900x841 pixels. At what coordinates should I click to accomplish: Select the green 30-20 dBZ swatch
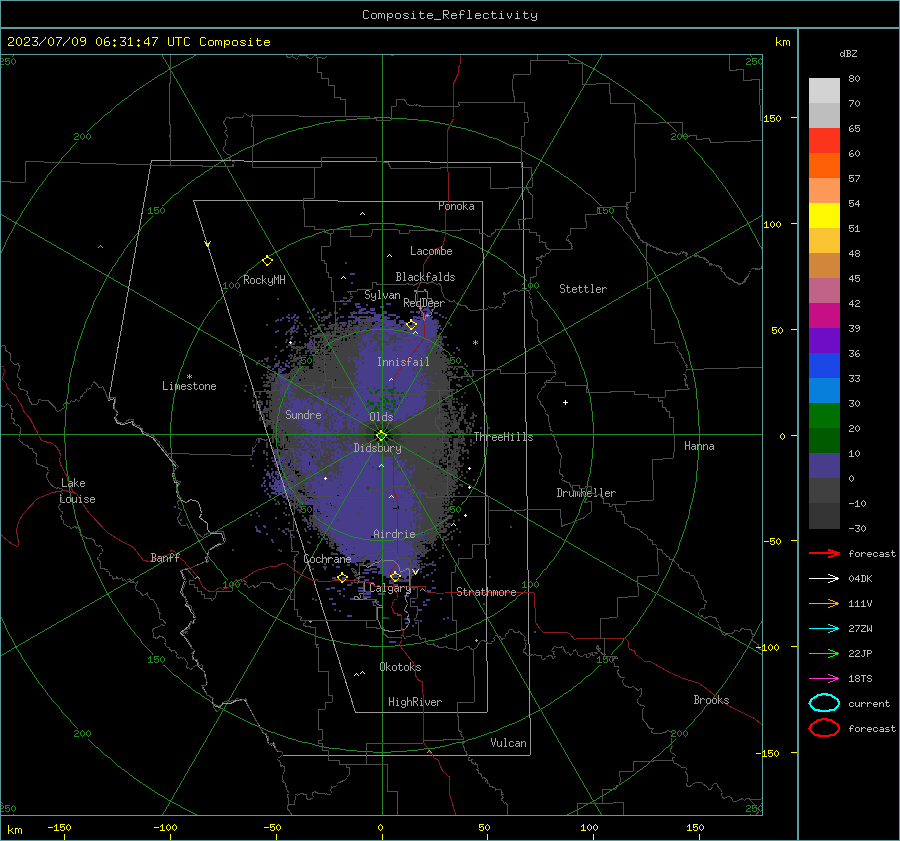pyautogui.click(x=824, y=416)
